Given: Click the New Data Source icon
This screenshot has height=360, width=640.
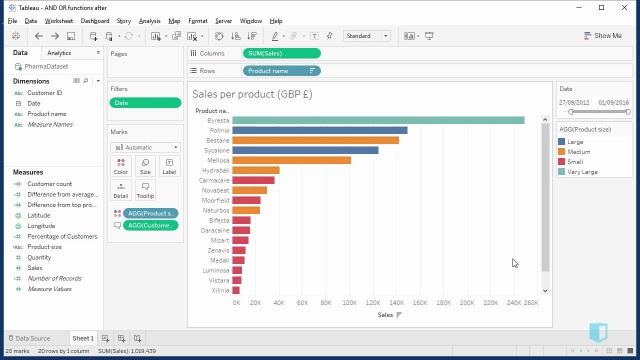Looking at the screenshot, I should coord(93,36).
